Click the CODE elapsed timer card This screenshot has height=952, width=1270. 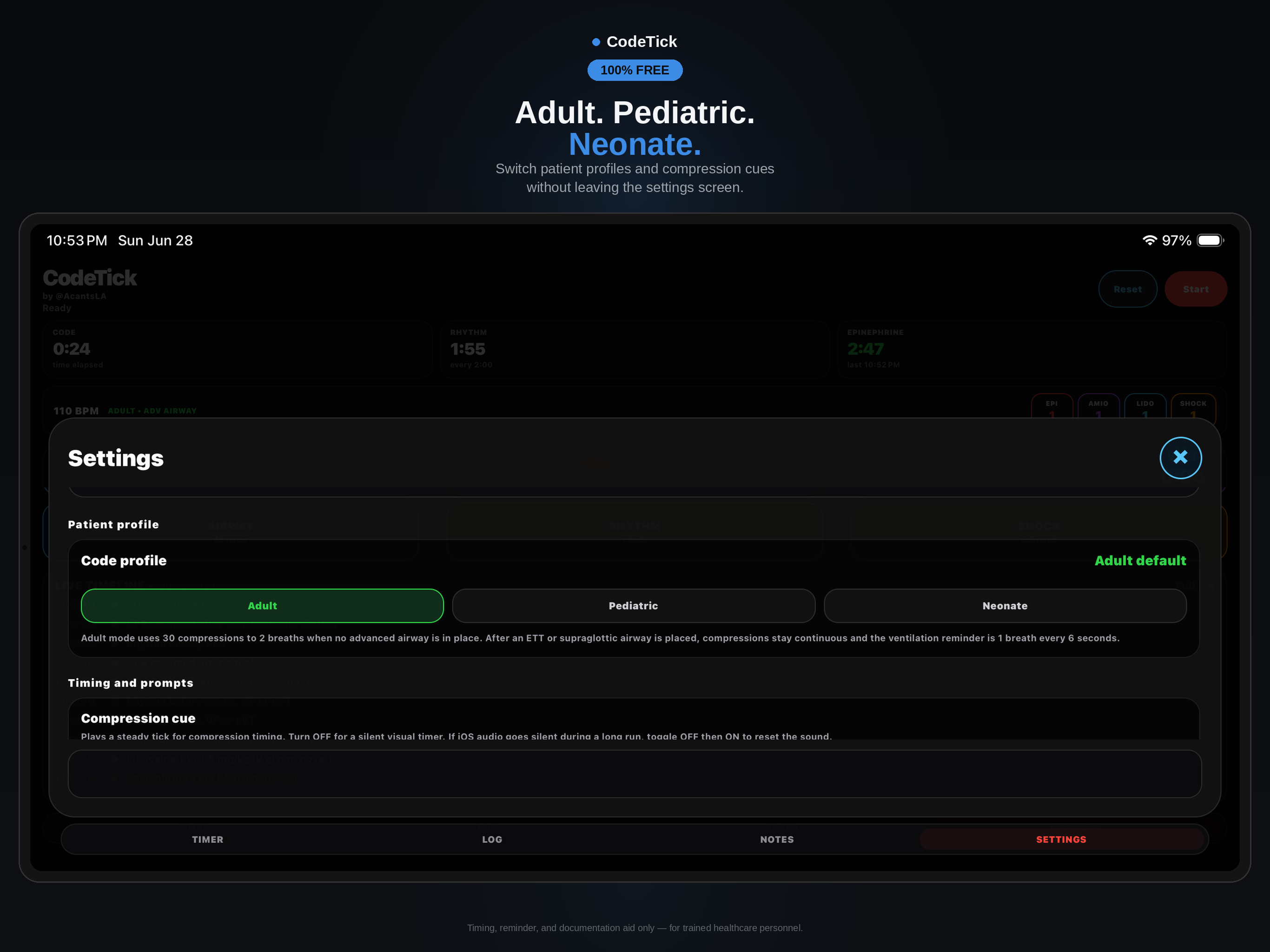237,349
